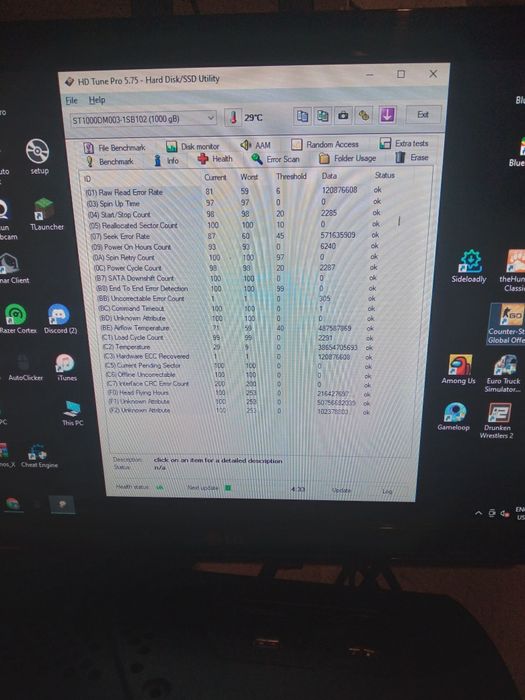Open the setup disc icon on desktop
The width and height of the screenshot is (525, 700).
(38, 157)
